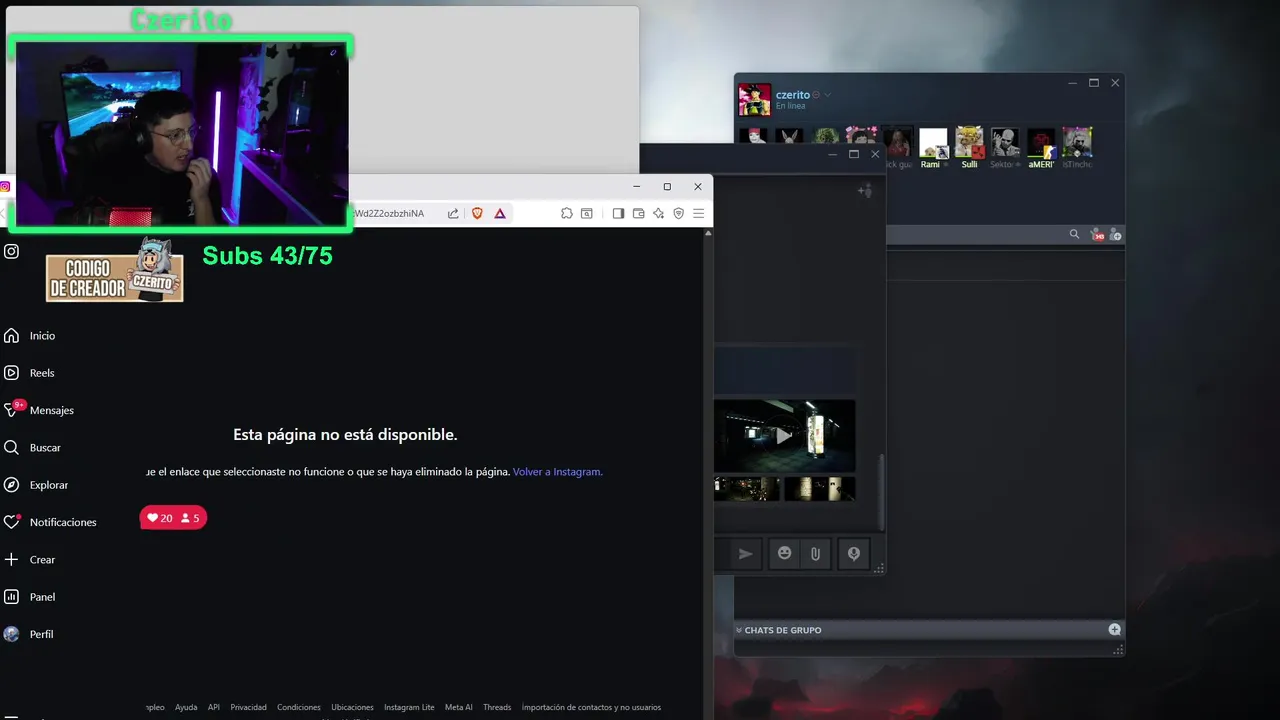This screenshot has width=1280, height=720.
Task: Click Instagram Lite footer link
Action: click(x=409, y=707)
